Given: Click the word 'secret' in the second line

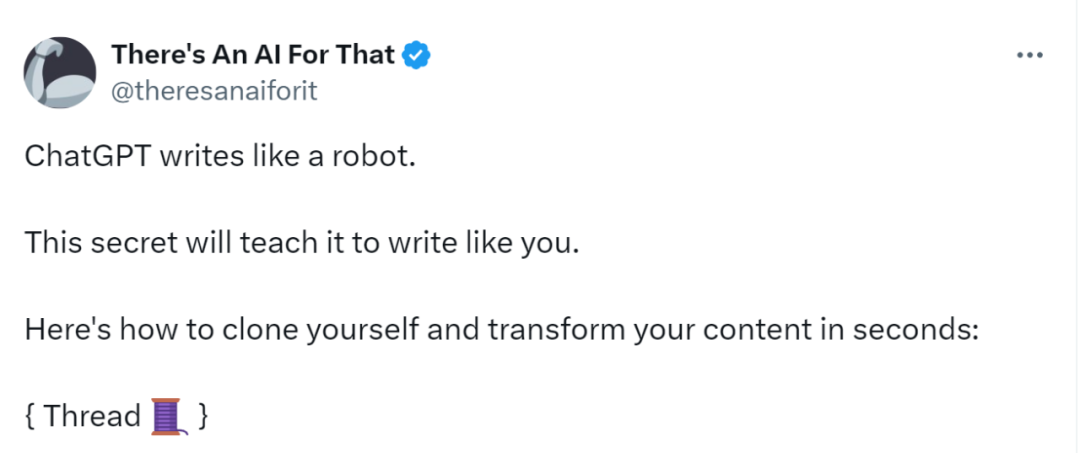Looking at the screenshot, I should click(129, 244).
